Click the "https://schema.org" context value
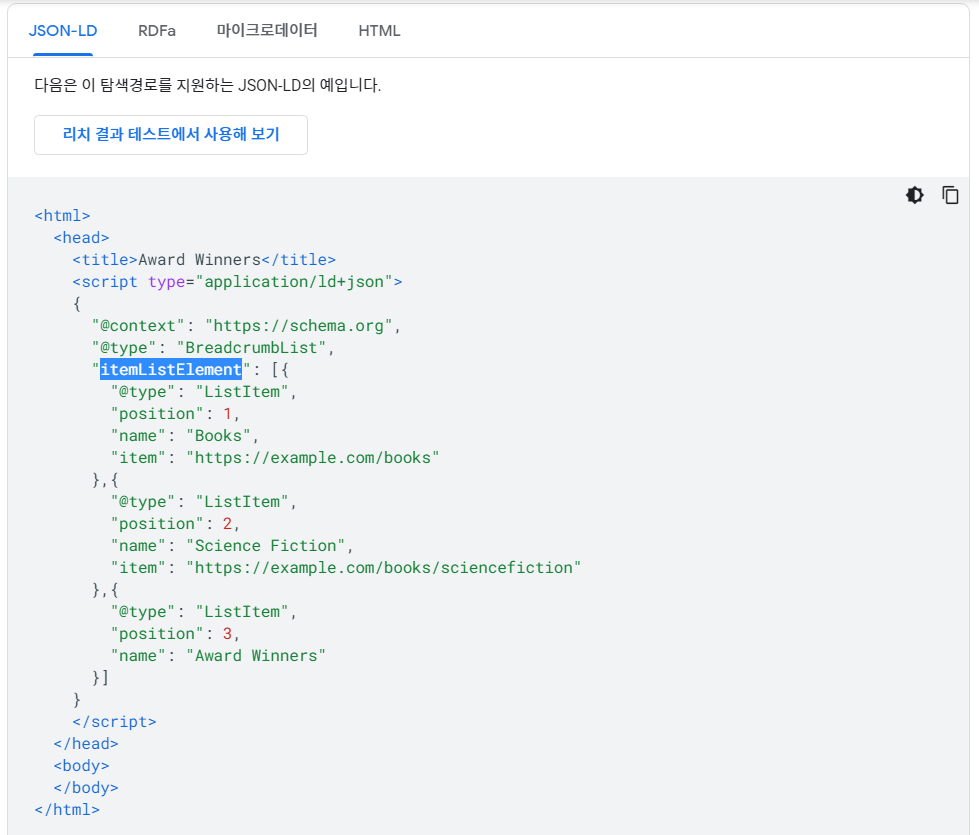979x835 pixels. coord(298,326)
